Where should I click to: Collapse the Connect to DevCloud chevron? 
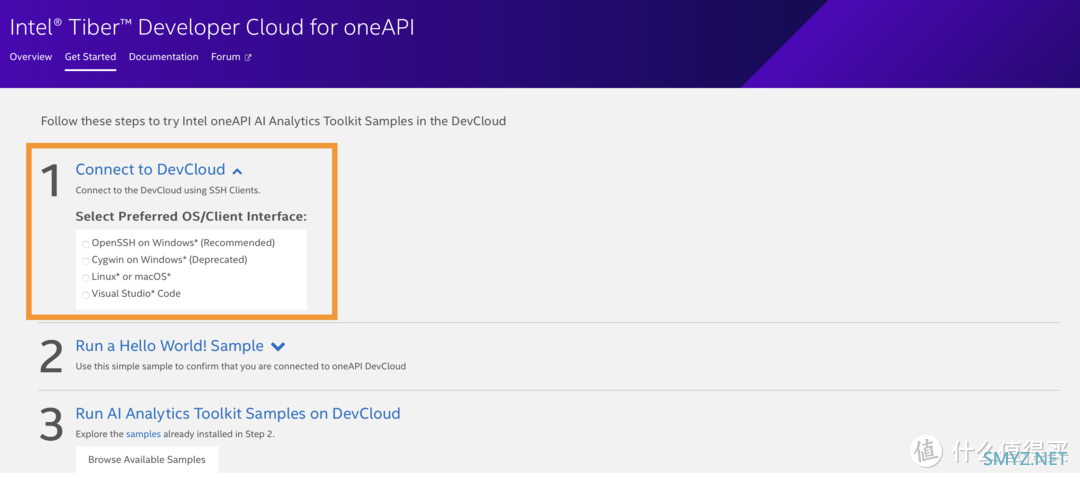click(x=237, y=170)
